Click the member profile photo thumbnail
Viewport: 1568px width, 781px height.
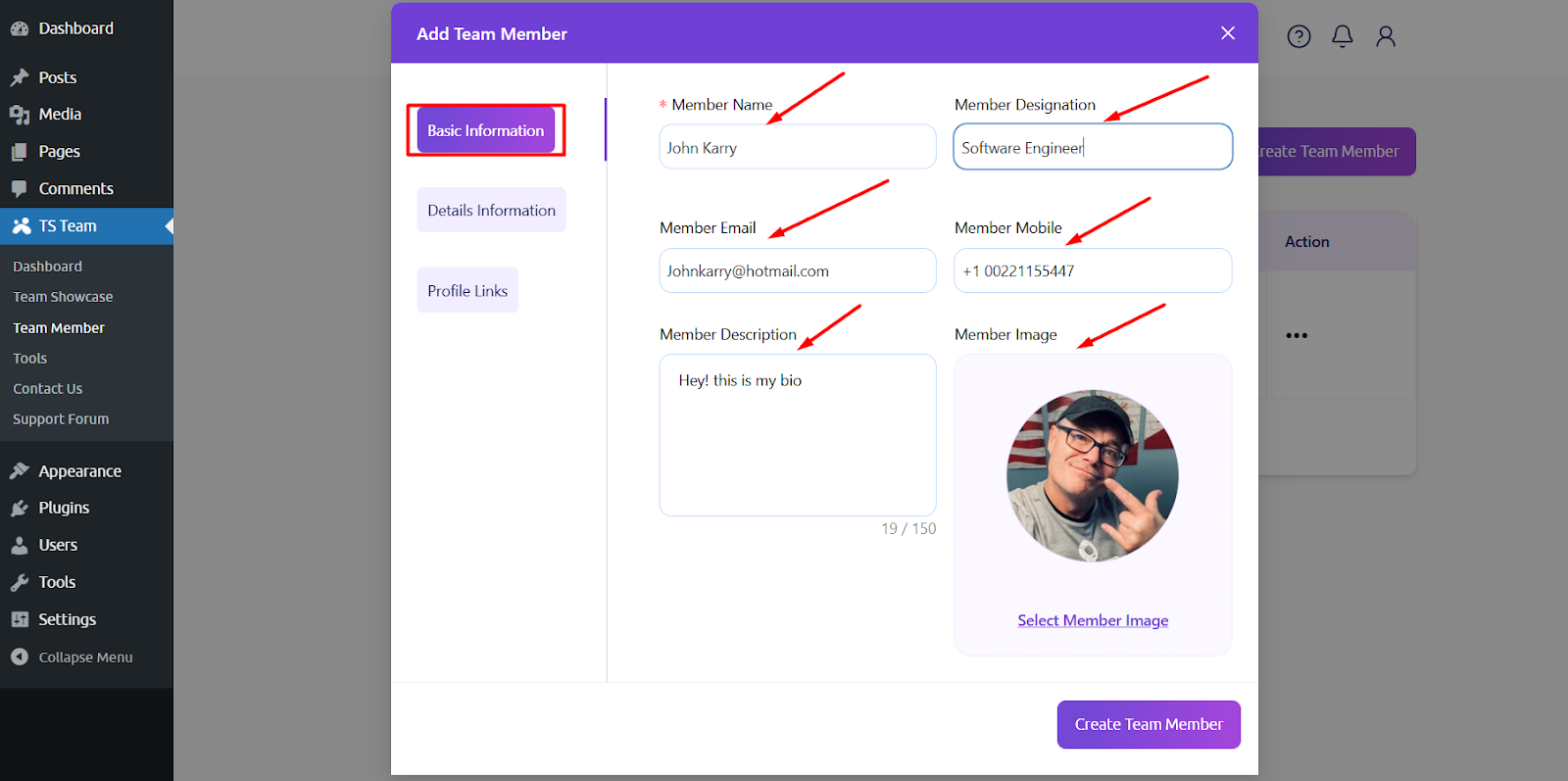click(1093, 475)
